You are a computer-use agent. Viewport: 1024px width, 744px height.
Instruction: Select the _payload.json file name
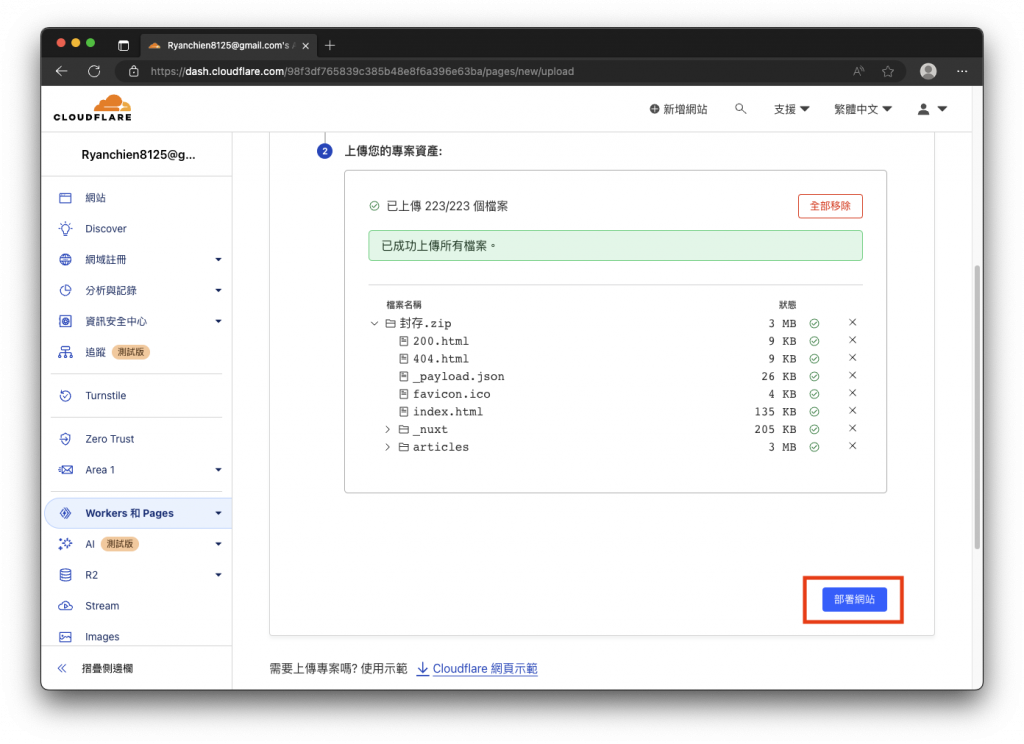[x=458, y=376]
